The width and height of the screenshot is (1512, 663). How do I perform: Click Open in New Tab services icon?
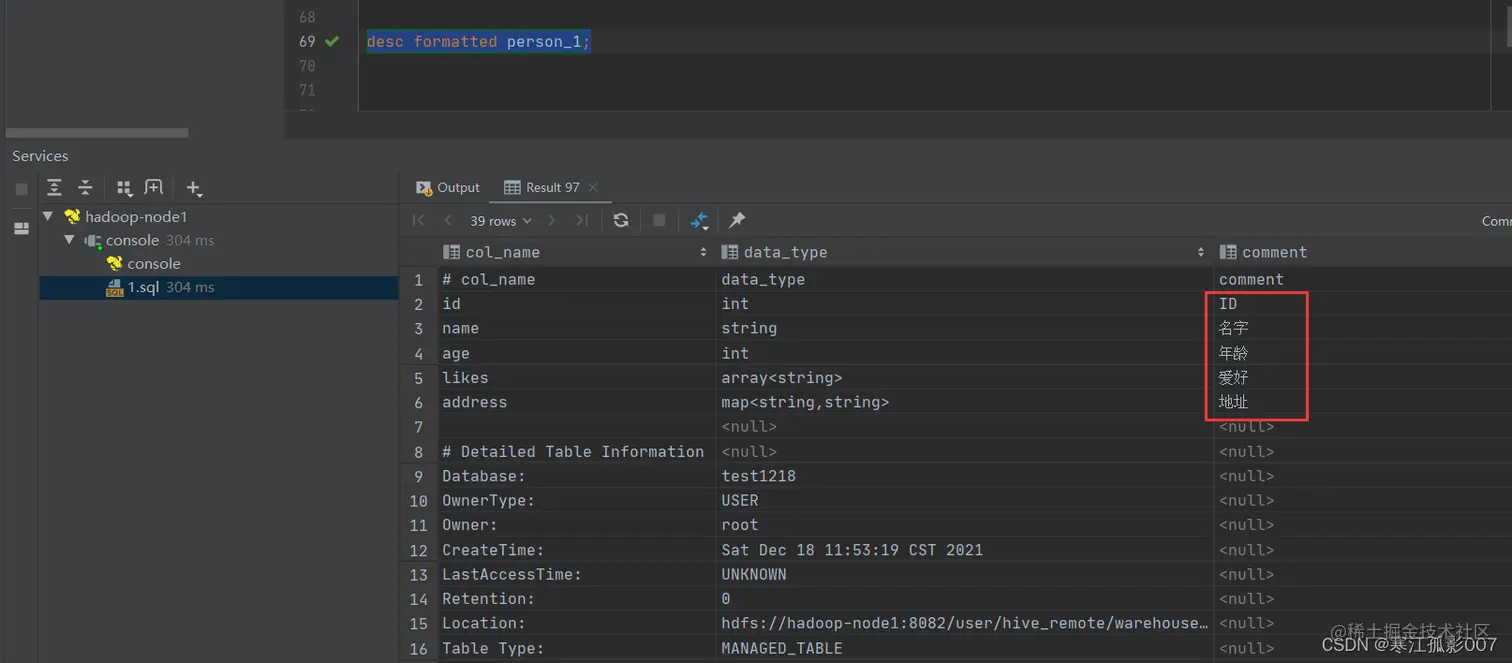click(x=153, y=188)
